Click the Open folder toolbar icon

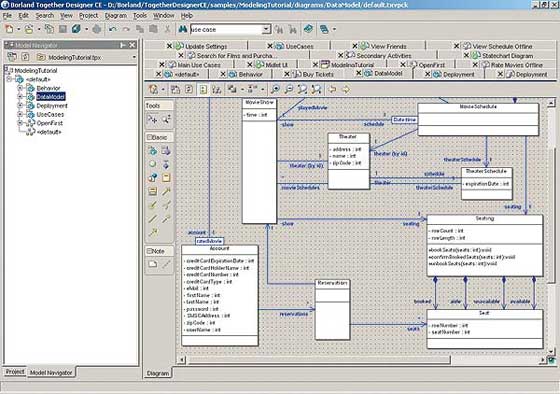[x=29, y=29]
